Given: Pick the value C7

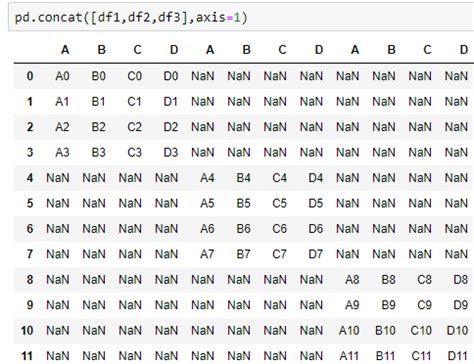Looking at the screenshot, I should tap(280, 254).
